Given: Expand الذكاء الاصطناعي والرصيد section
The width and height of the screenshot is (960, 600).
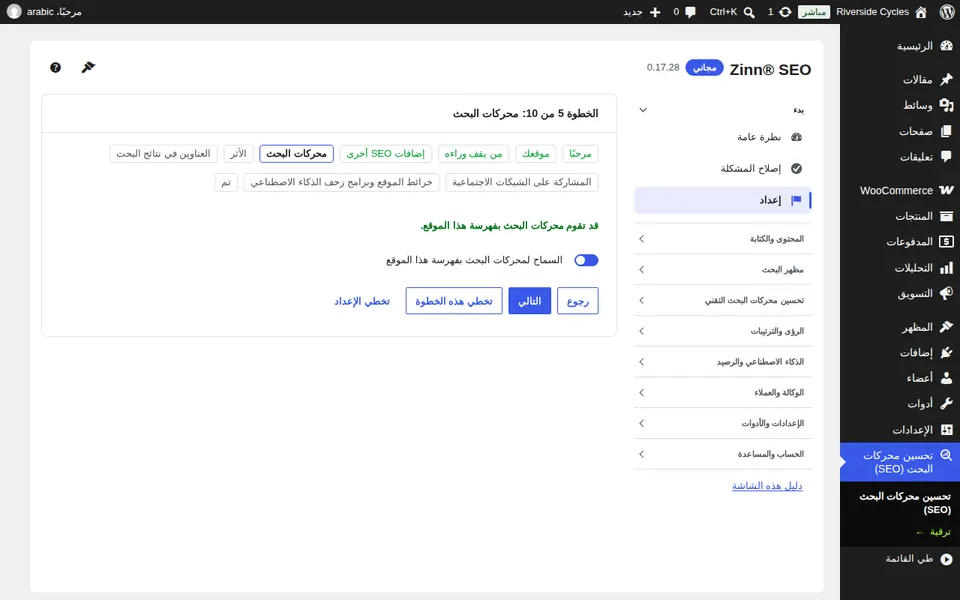Looking at the screenshot, I should pos(723,362).
